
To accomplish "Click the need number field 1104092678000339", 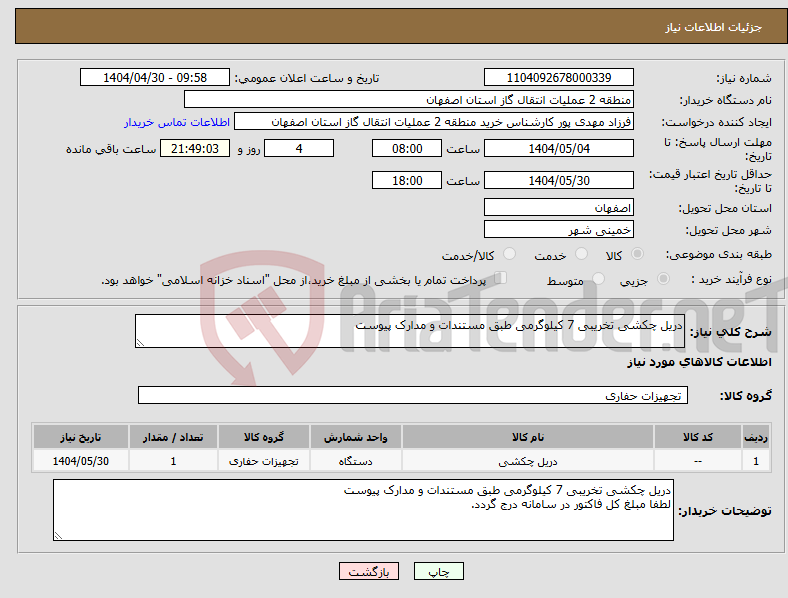I will pos(558,77).
